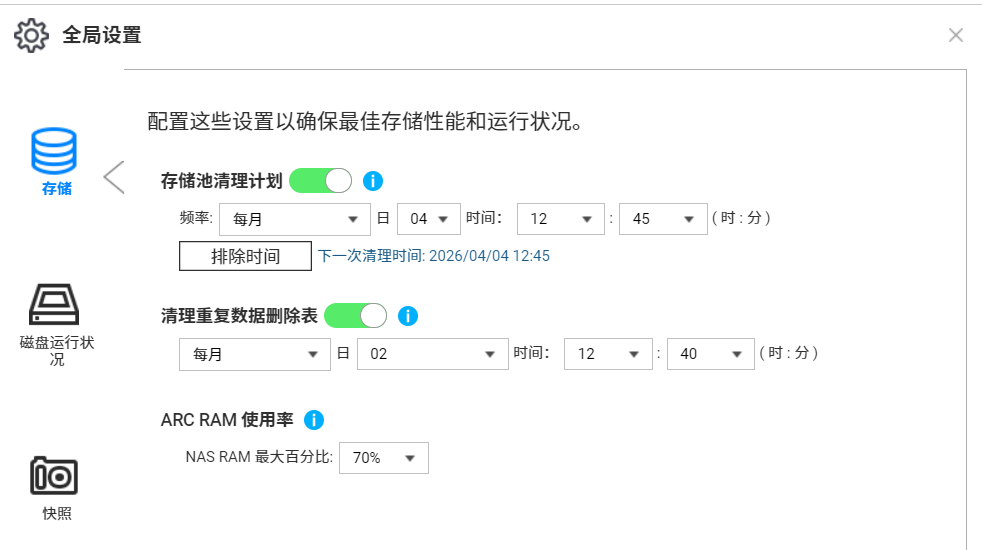Select 磁盘运行状况 label in sidebar
The image size is (982, 550).
point(57,351)
